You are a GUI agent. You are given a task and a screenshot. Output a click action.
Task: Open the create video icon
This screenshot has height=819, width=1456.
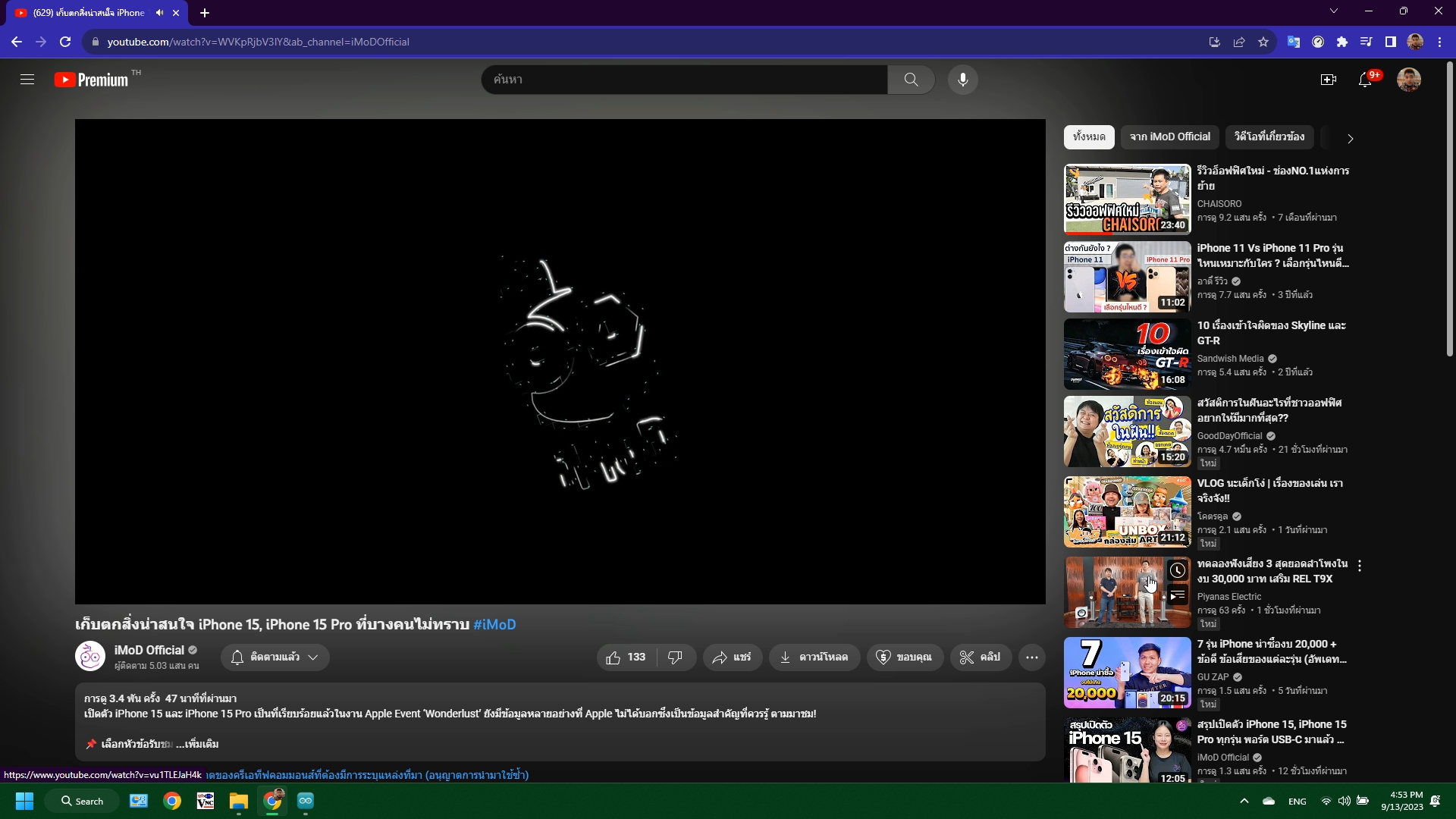click(x=1329, y=80)
